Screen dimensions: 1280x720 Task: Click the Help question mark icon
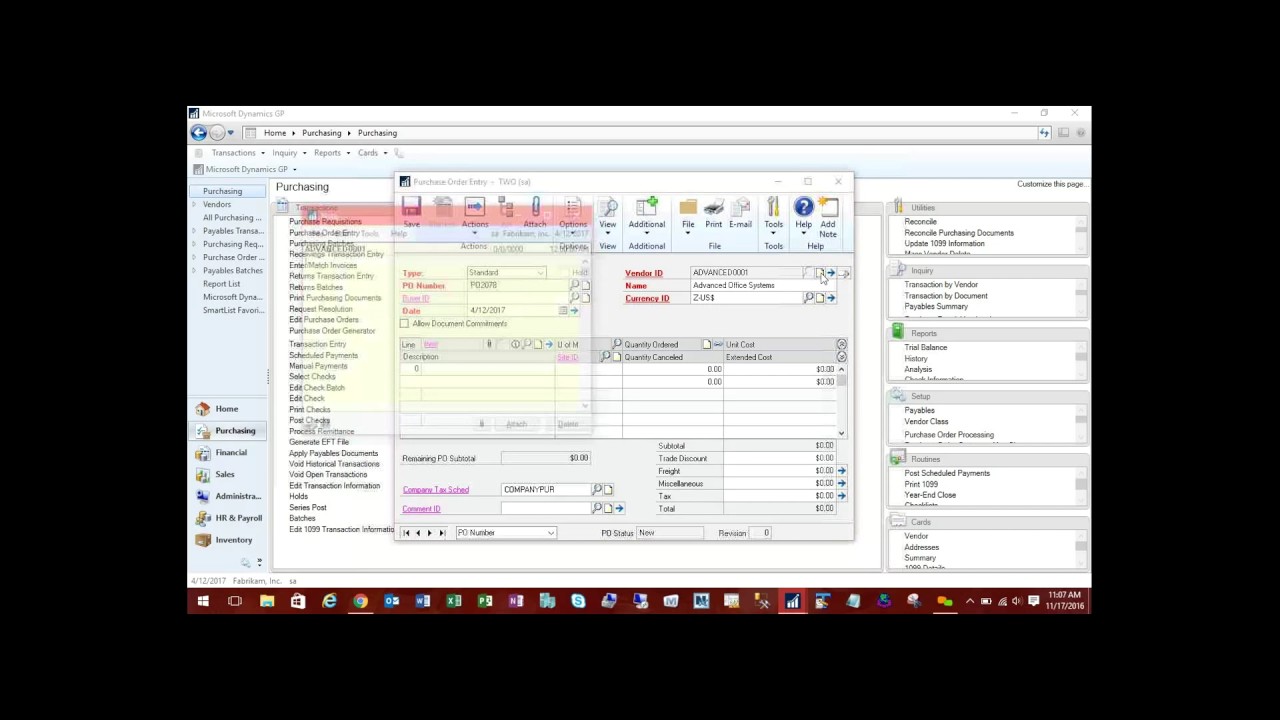804,207
